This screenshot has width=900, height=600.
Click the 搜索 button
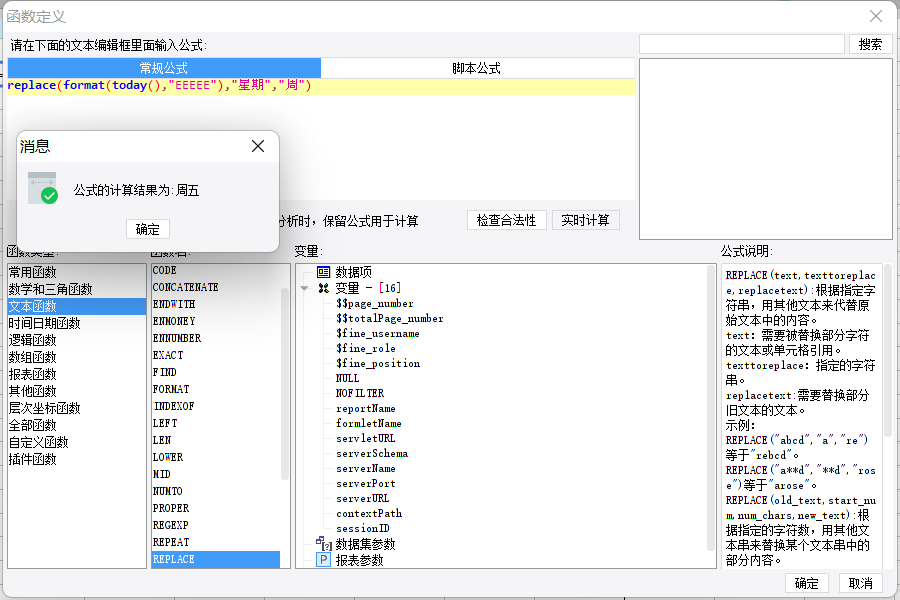click(x=870, y=44)
